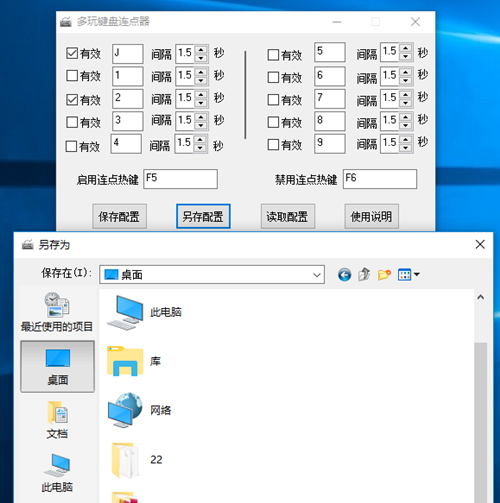The image size is (500, 503).
Task: Click the 读取配置 button
Action: click(288, 217)
